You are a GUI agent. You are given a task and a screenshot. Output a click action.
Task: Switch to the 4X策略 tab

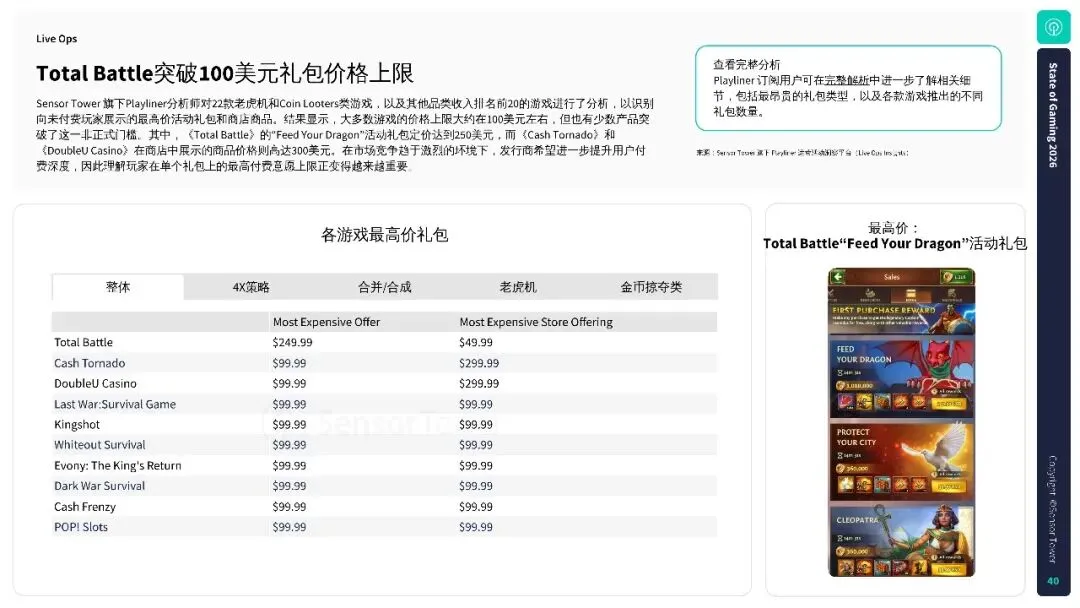coord(251,287)
